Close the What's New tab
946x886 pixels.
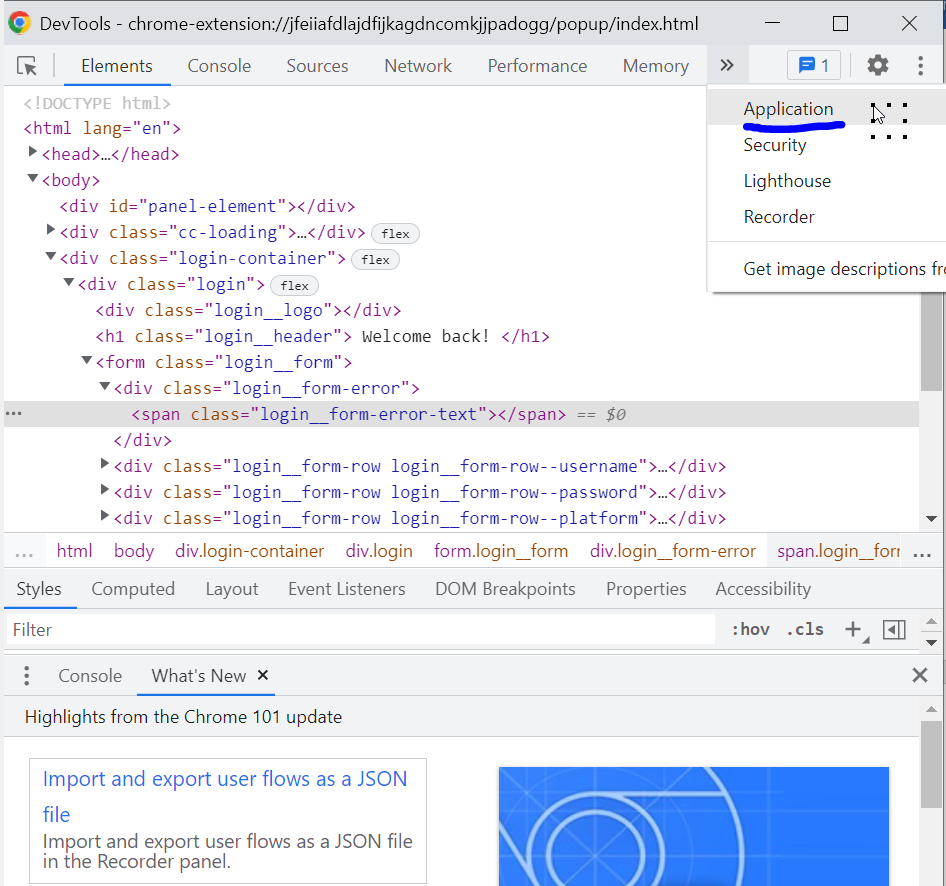coord(262,675)
